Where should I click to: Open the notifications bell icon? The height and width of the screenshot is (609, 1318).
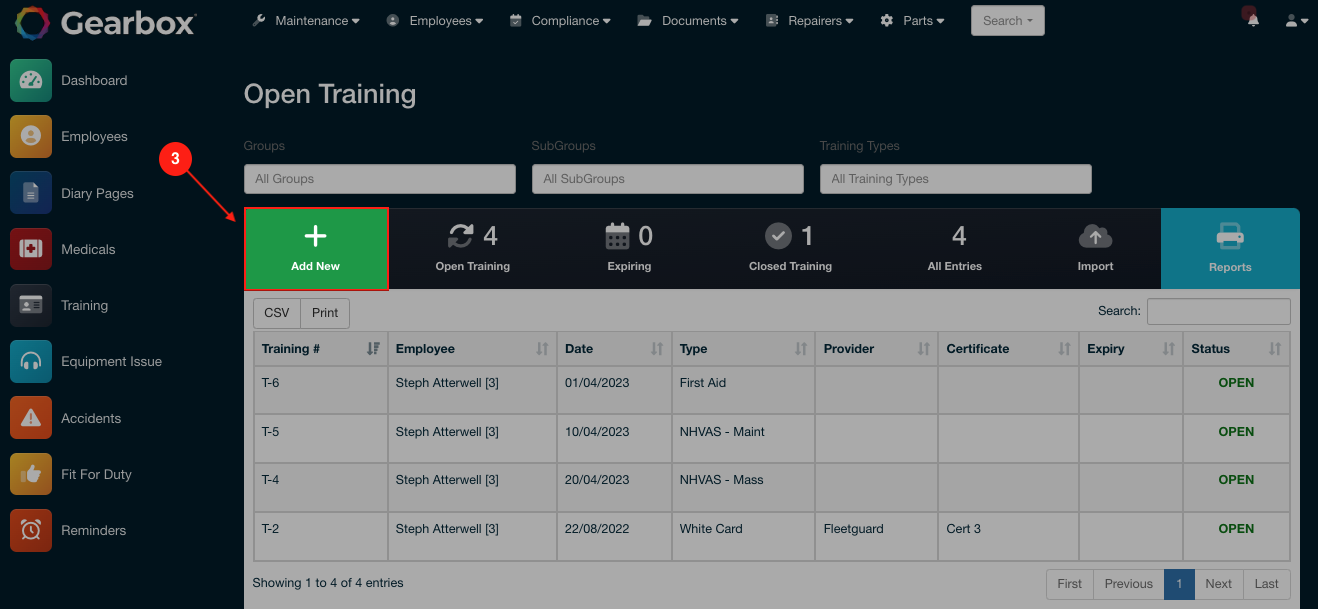tap(1252, 21)
